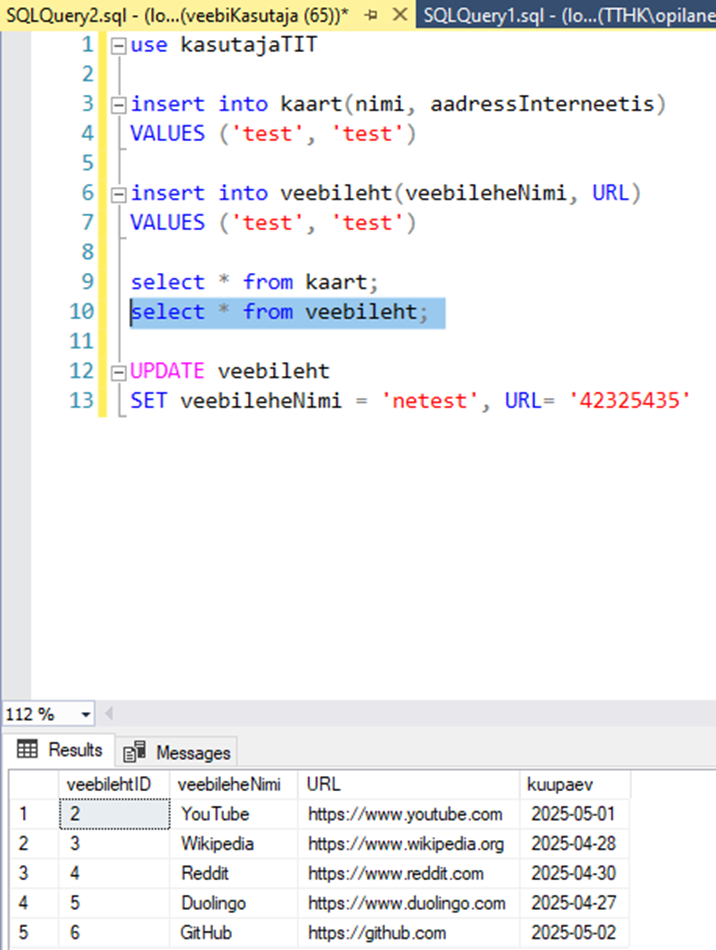Click the https://github.com cell
Screen dimensions: 716x950
point(376,934)
